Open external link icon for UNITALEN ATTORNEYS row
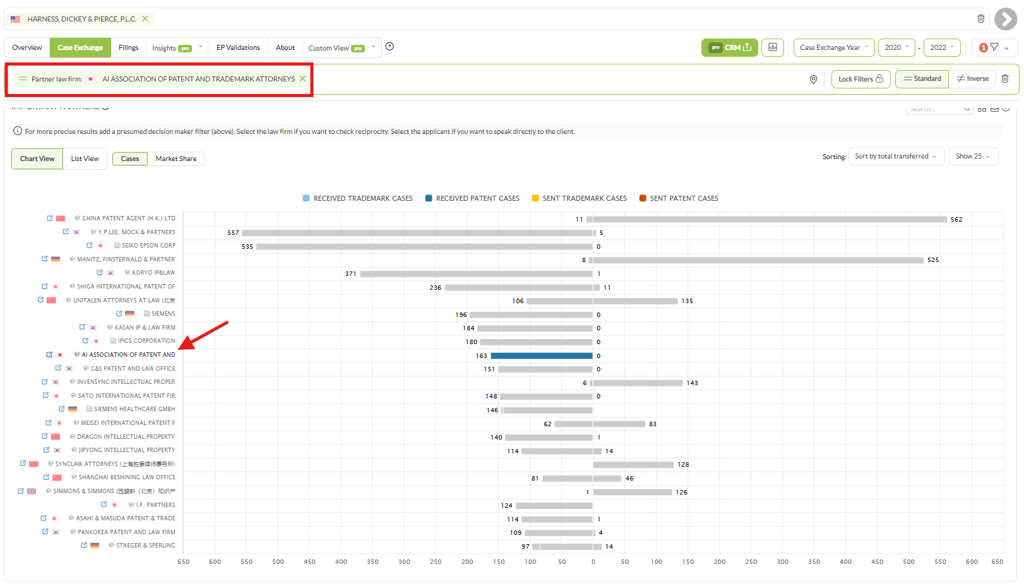The image size is (1024, 586). [x=40, y=301]
